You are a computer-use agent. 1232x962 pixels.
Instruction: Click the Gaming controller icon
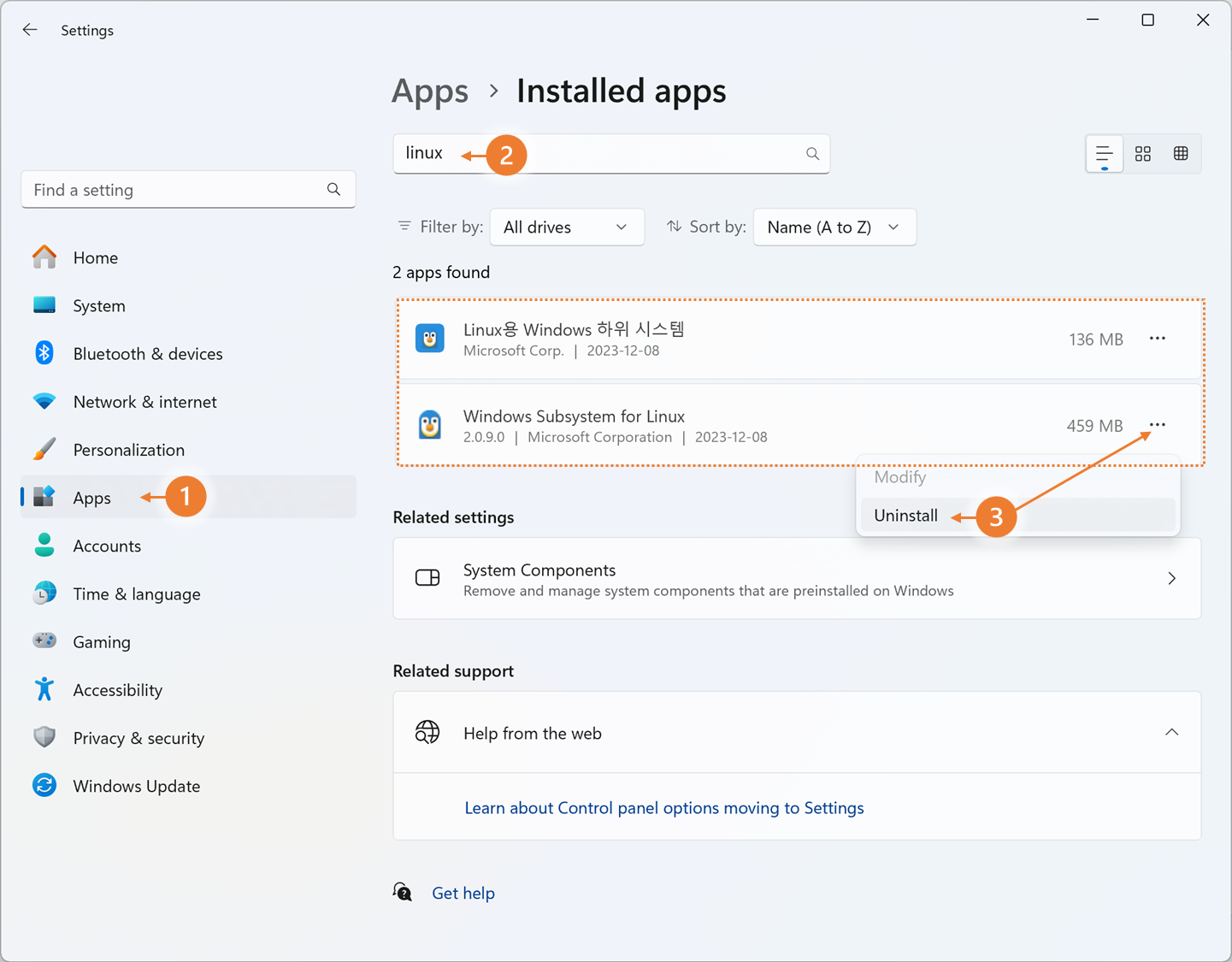click(x=44, y=640)
